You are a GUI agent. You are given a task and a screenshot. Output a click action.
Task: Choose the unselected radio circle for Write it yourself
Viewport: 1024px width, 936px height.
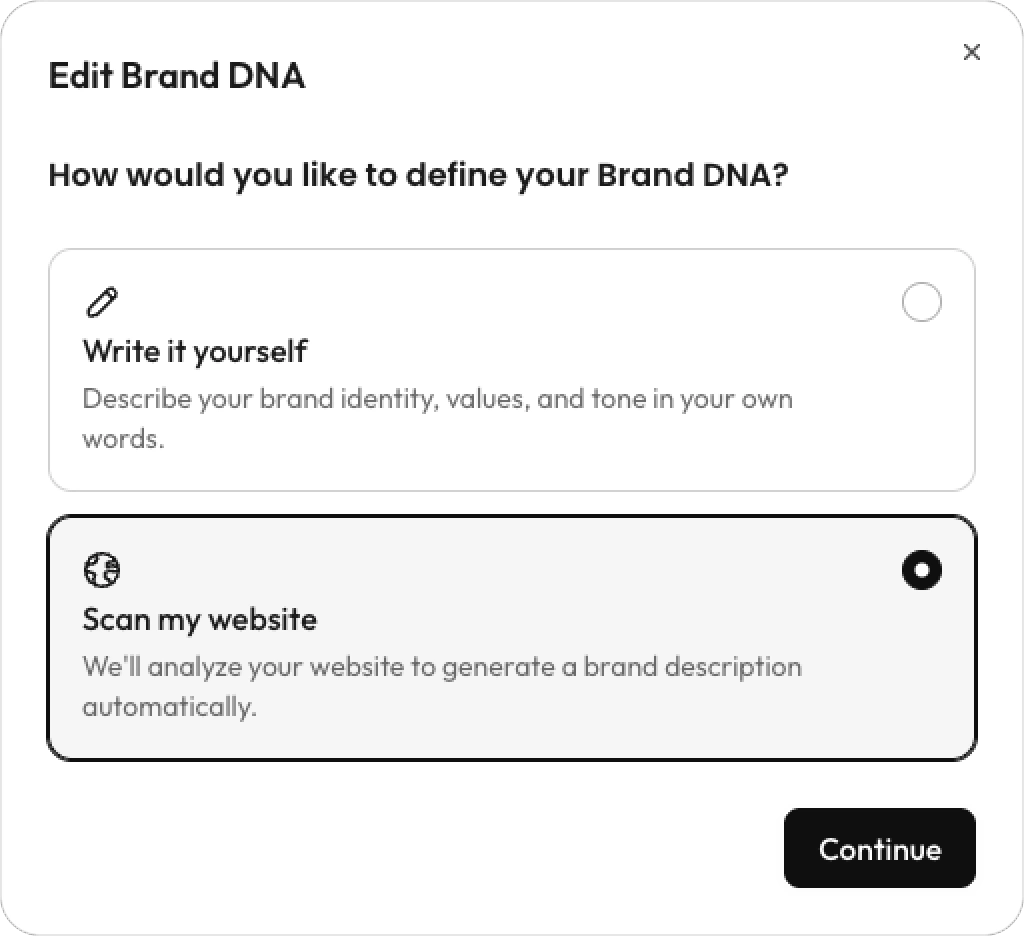click(x=921, y=302)
